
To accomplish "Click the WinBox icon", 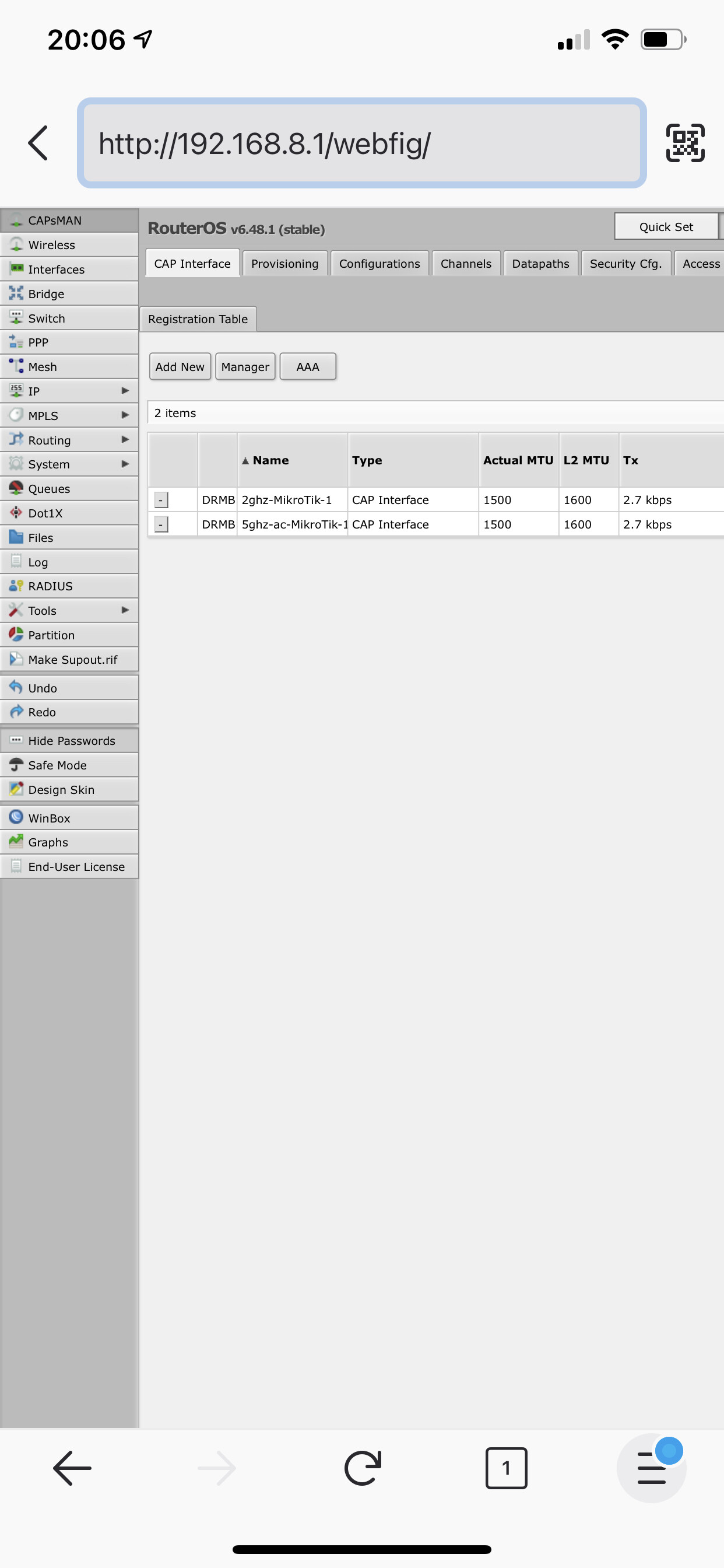I will coord(16,818).
